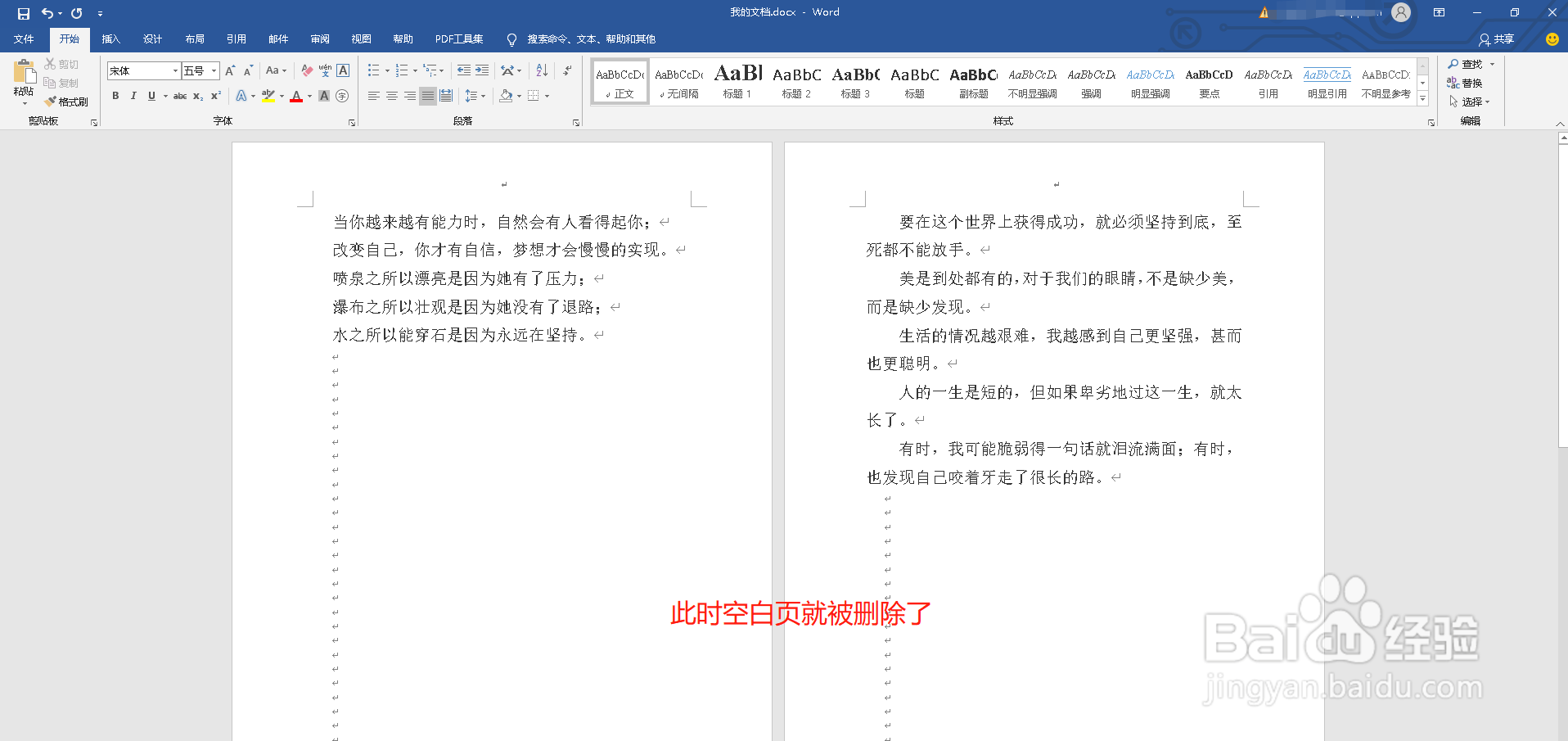Select the italic formatting icon

pos(133,96)
